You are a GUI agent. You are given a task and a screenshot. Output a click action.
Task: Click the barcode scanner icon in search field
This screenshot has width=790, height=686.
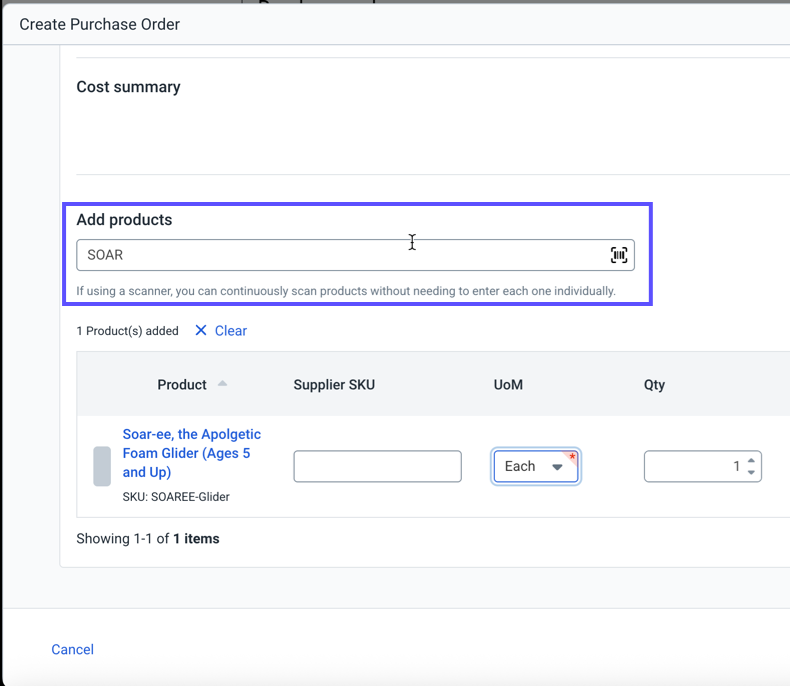[619, 255]
